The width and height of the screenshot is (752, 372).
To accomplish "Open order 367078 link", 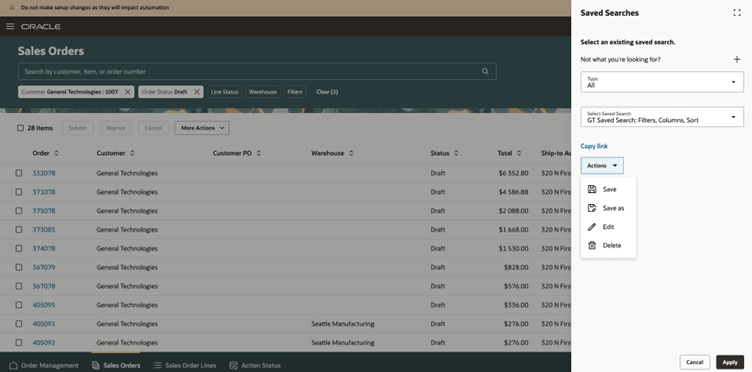I will [x=44, y=286].
